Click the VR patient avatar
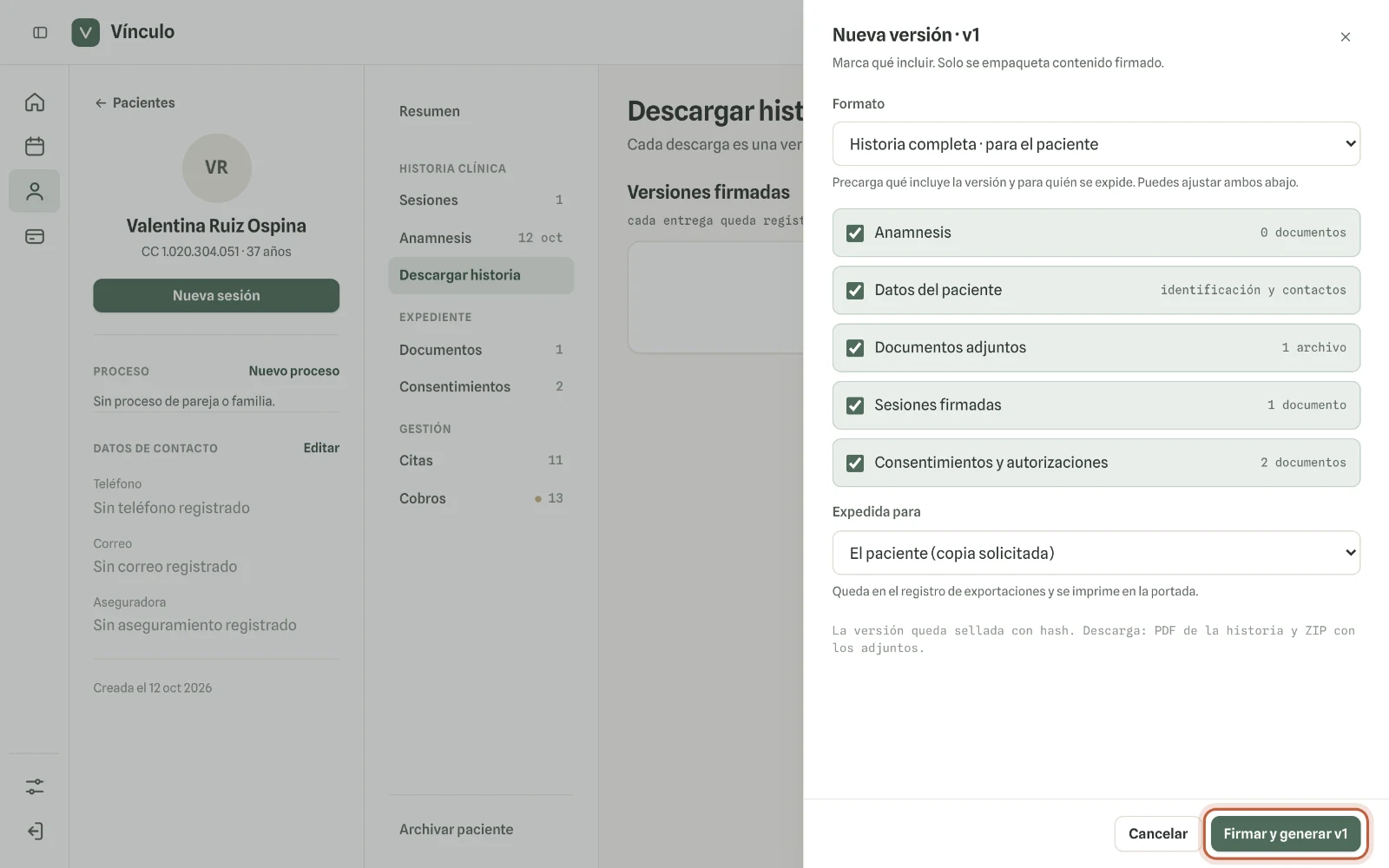Screen dimensions: 1389x868 click(x=216, y=168)
